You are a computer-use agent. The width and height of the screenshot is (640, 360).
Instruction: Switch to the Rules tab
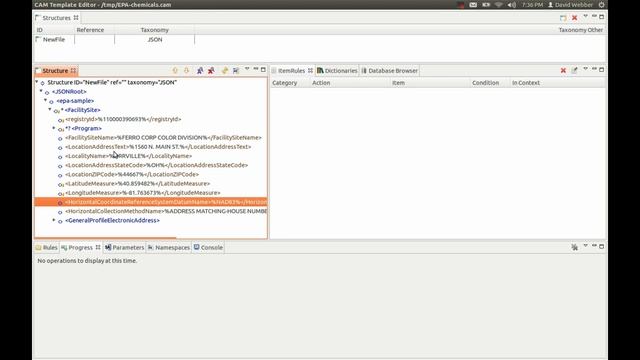[x=47, y=247]
